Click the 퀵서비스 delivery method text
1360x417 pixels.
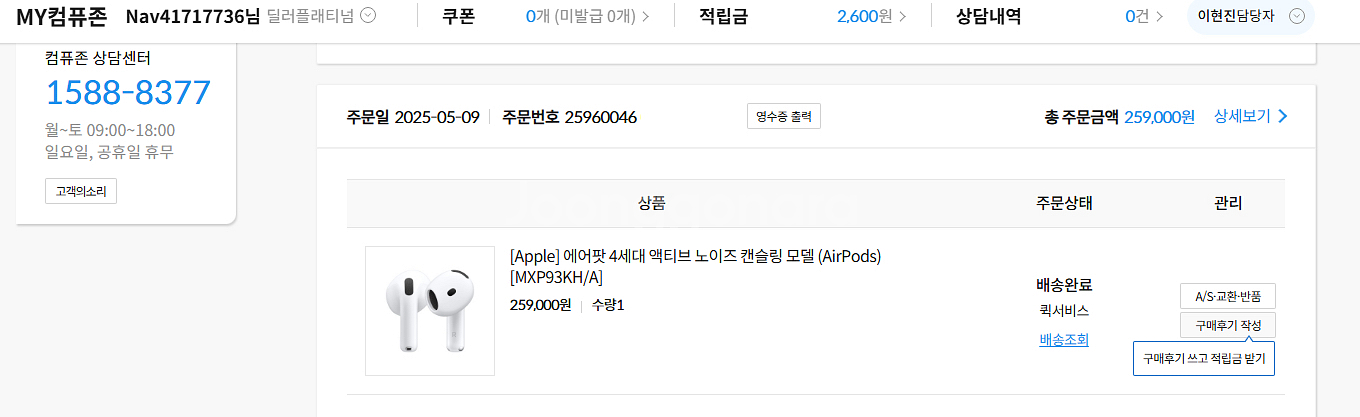click(1064, 311)
